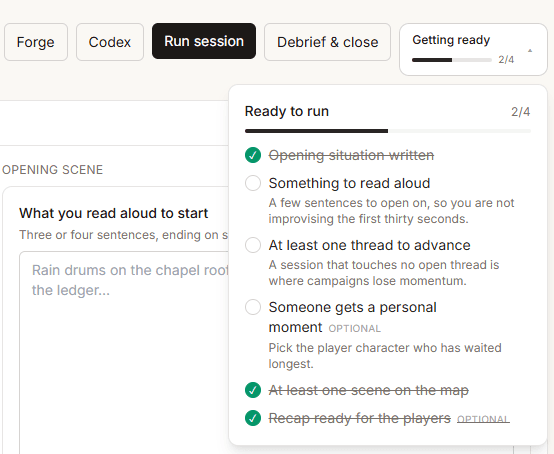Uncheck Recap ready for the players checkmark
The width and height of the screenshot is (554, 454).
(x=253, y=418)
